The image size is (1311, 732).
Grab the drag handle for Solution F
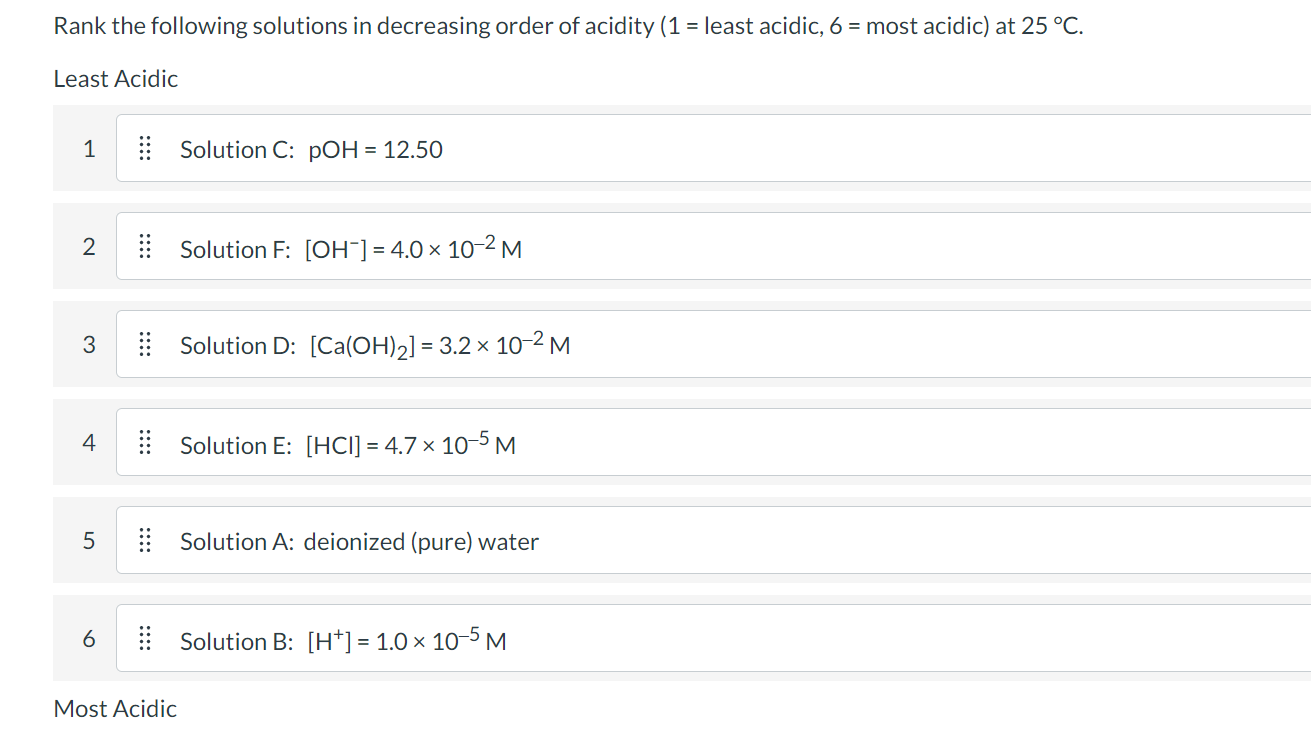144,247
